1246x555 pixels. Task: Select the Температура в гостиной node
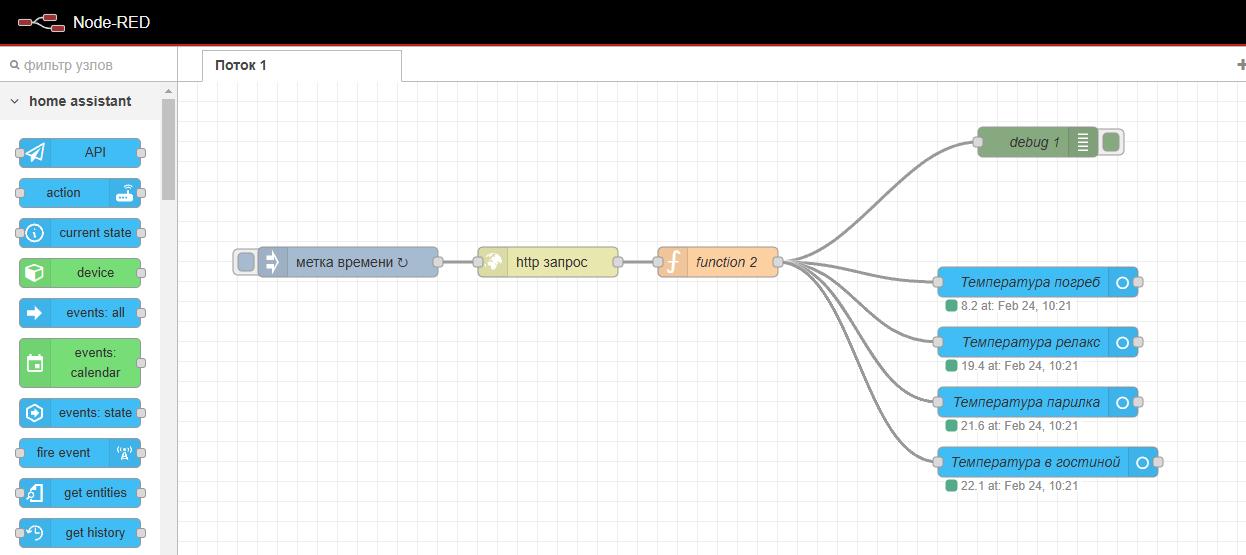(x=1035, y=462)
